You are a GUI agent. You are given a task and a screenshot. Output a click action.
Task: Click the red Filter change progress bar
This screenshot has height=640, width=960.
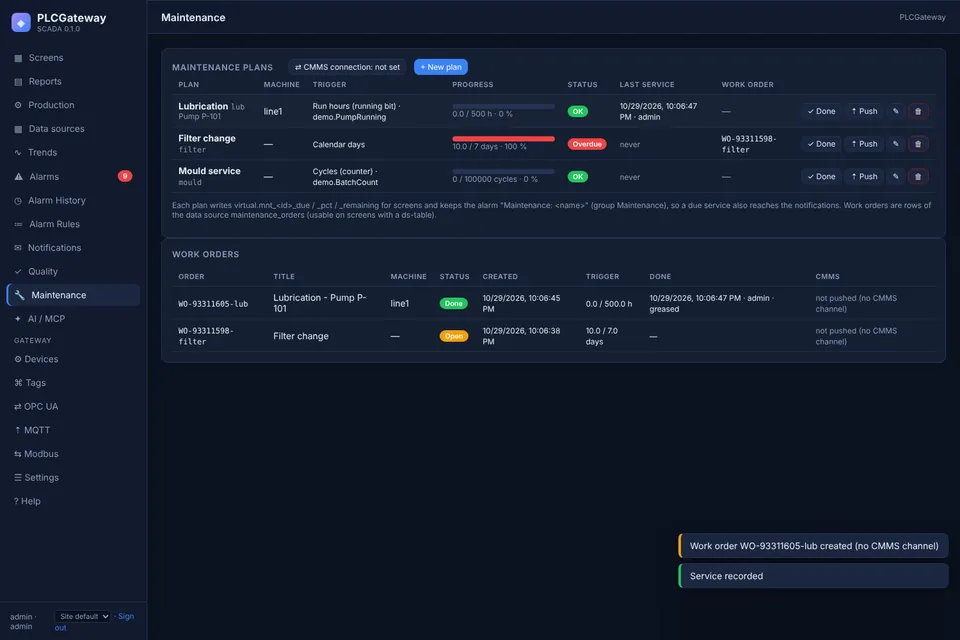(503, 139)
